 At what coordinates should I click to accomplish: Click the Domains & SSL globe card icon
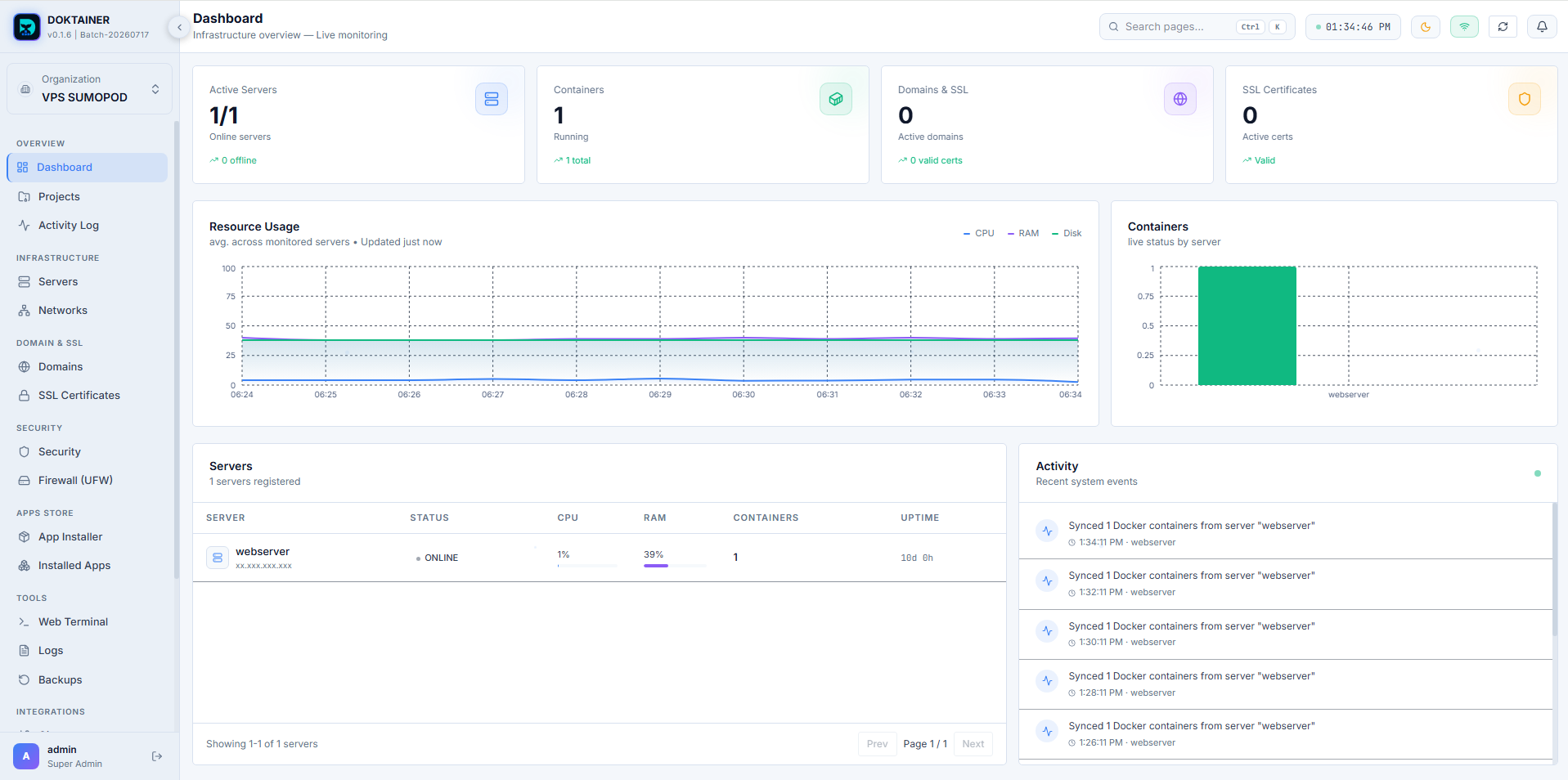(x=1180, y=99)
